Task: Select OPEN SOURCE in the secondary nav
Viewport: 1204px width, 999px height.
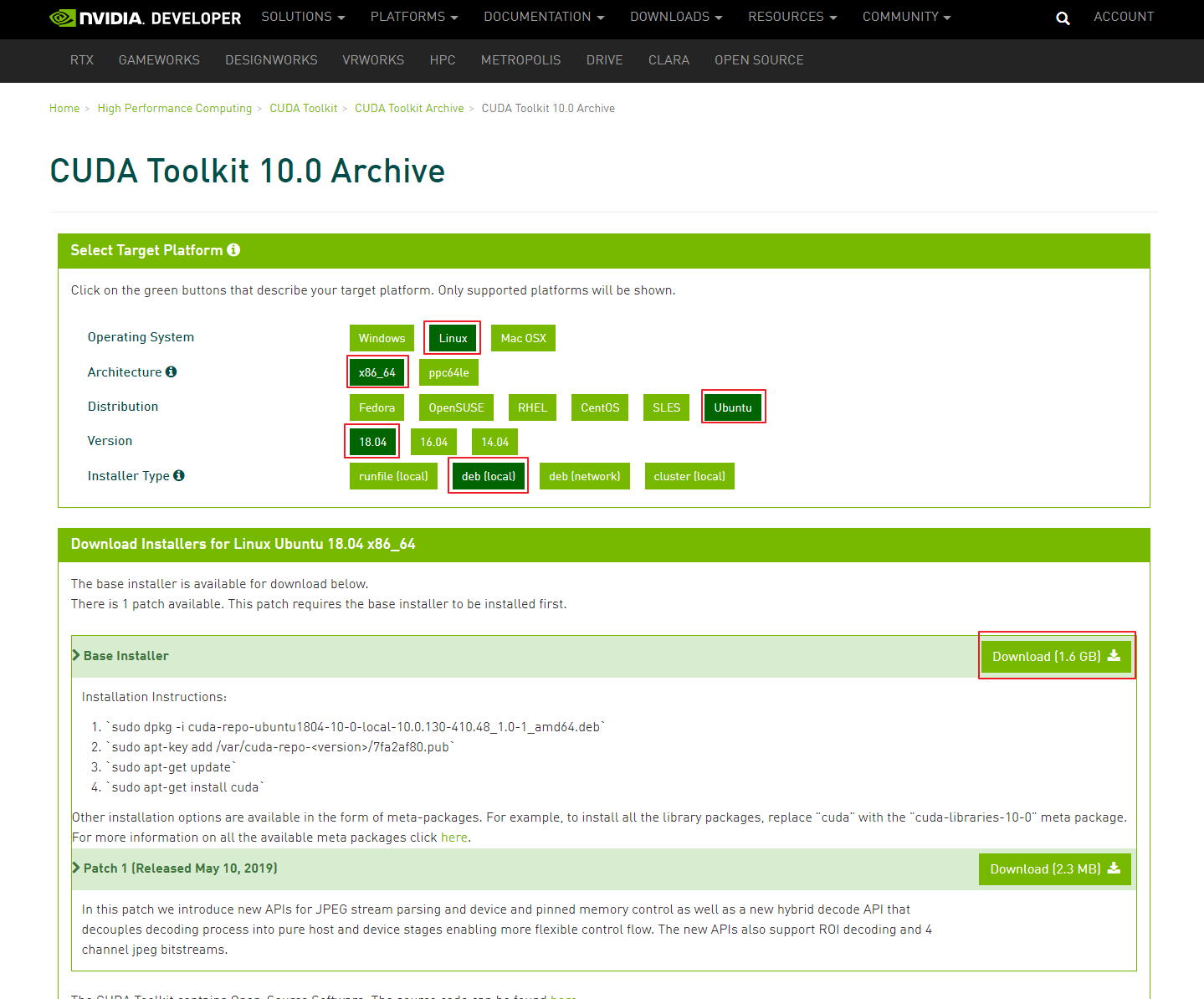Action: point(759,60)
